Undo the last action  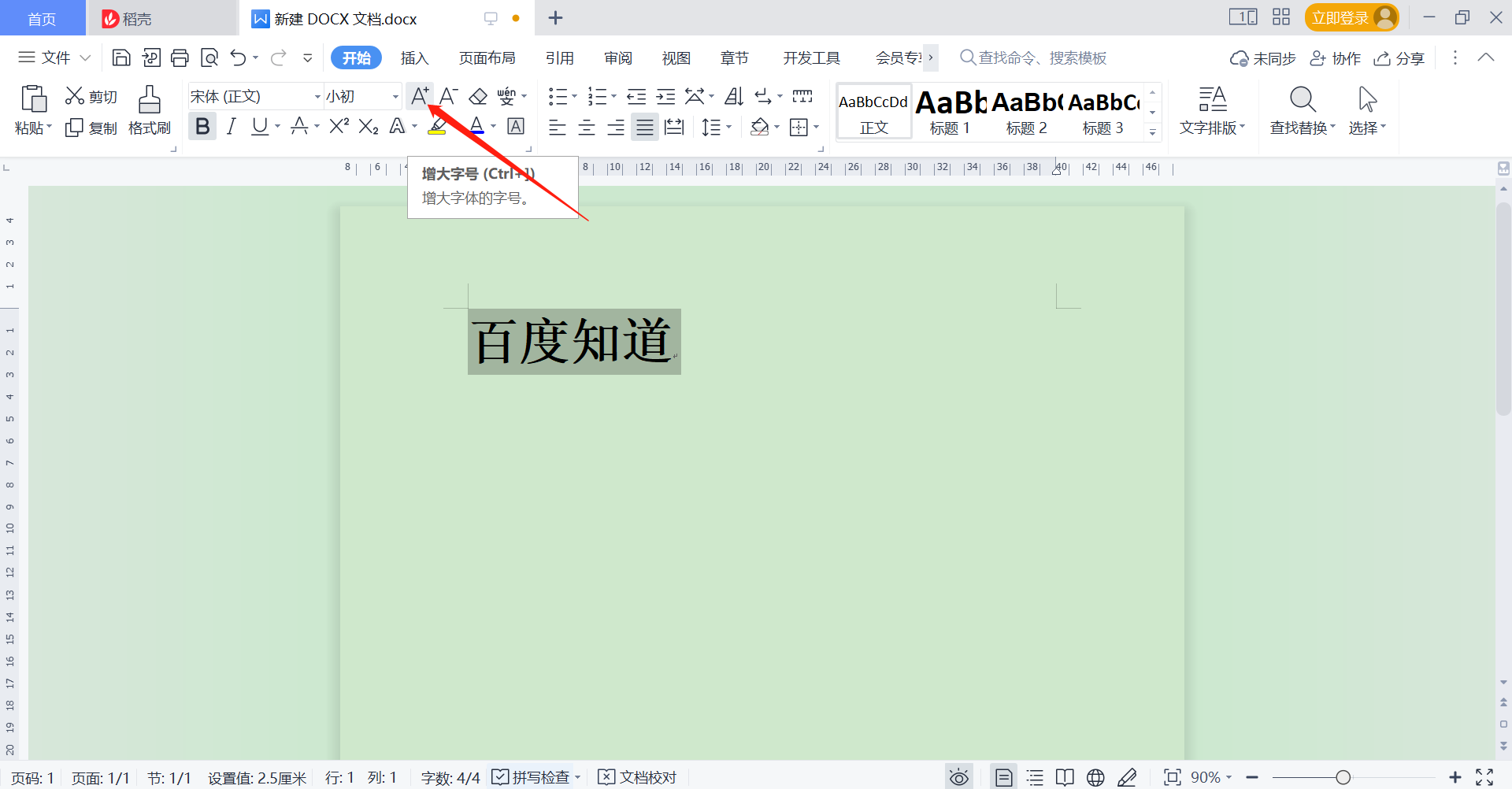(239, 57)
